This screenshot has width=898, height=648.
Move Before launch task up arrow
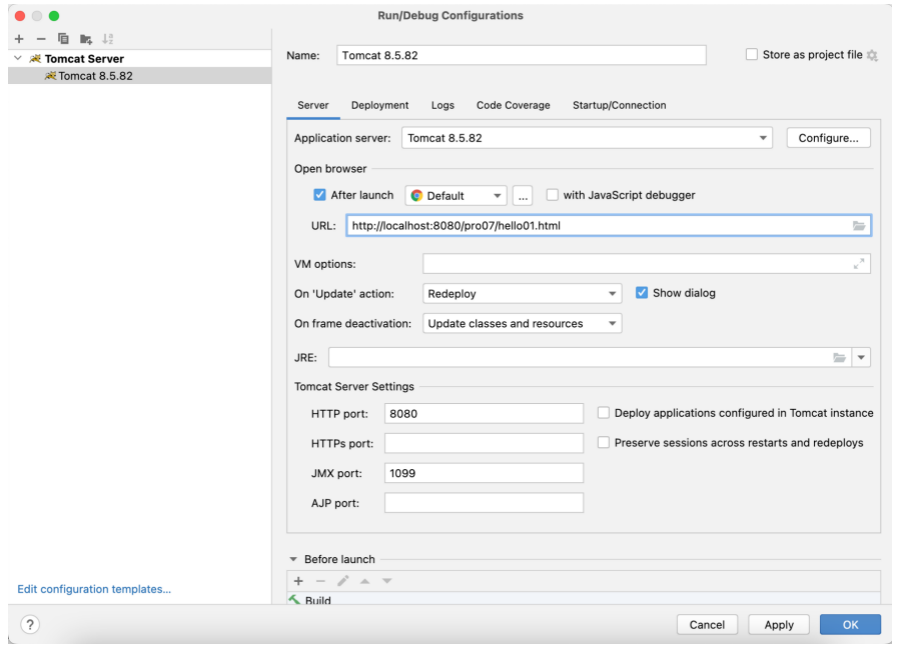tap(365, 581)
